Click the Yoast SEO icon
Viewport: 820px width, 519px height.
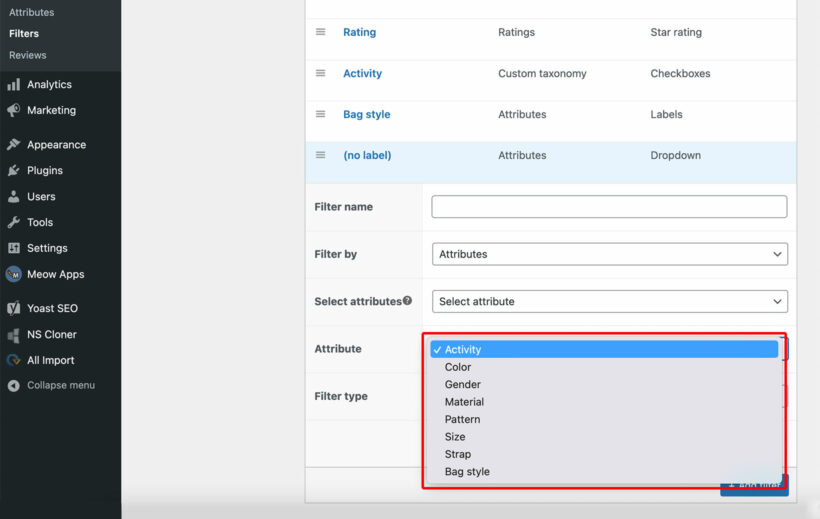click(14, 308)
